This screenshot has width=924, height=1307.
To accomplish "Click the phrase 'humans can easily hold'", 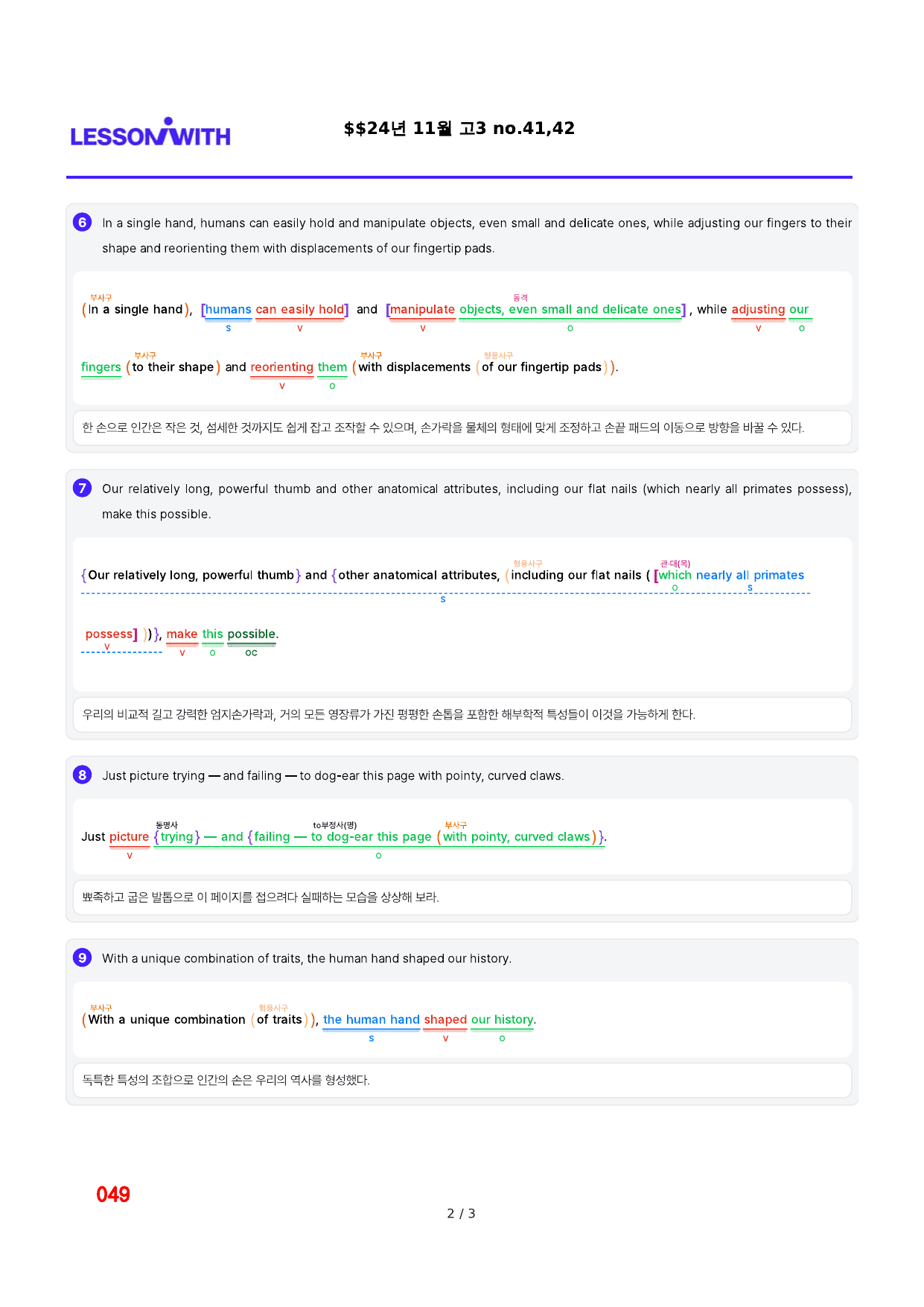I will pos(275,309).
